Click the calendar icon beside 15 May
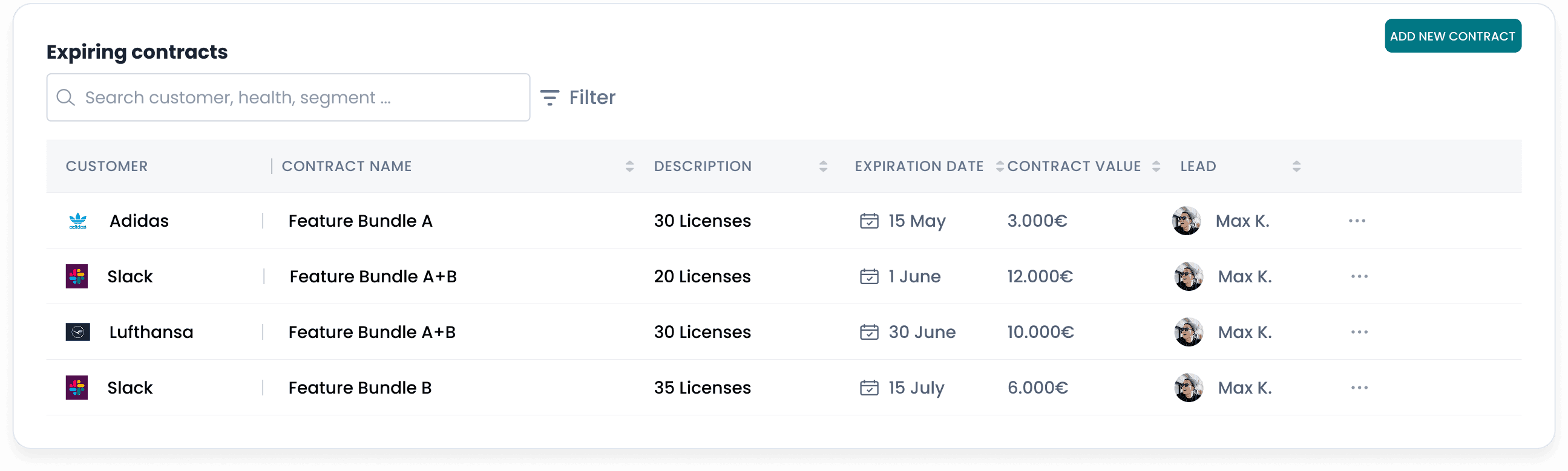Viewport: 1568px width, 471px height. [x=868, y=221]
